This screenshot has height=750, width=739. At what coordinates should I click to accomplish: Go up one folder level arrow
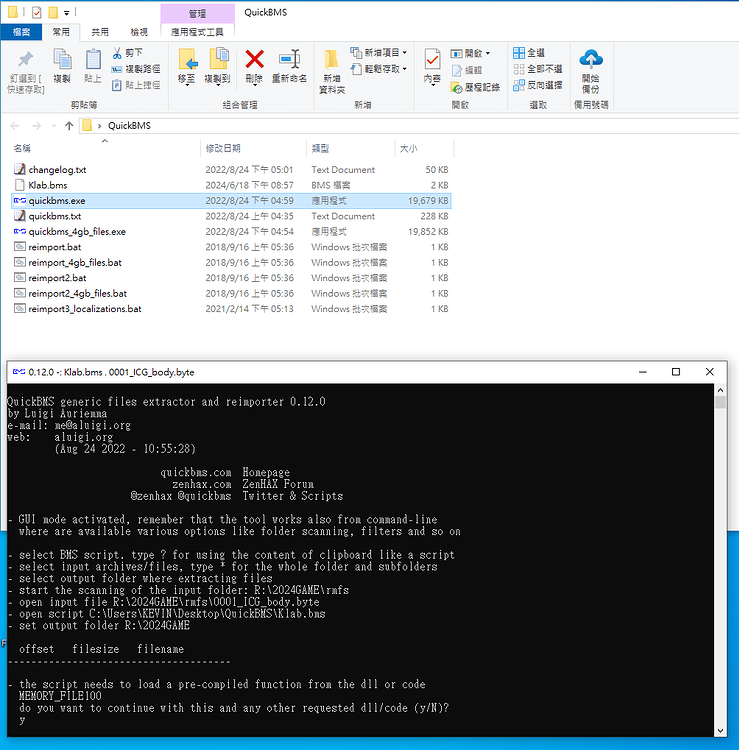pos(69,126)
